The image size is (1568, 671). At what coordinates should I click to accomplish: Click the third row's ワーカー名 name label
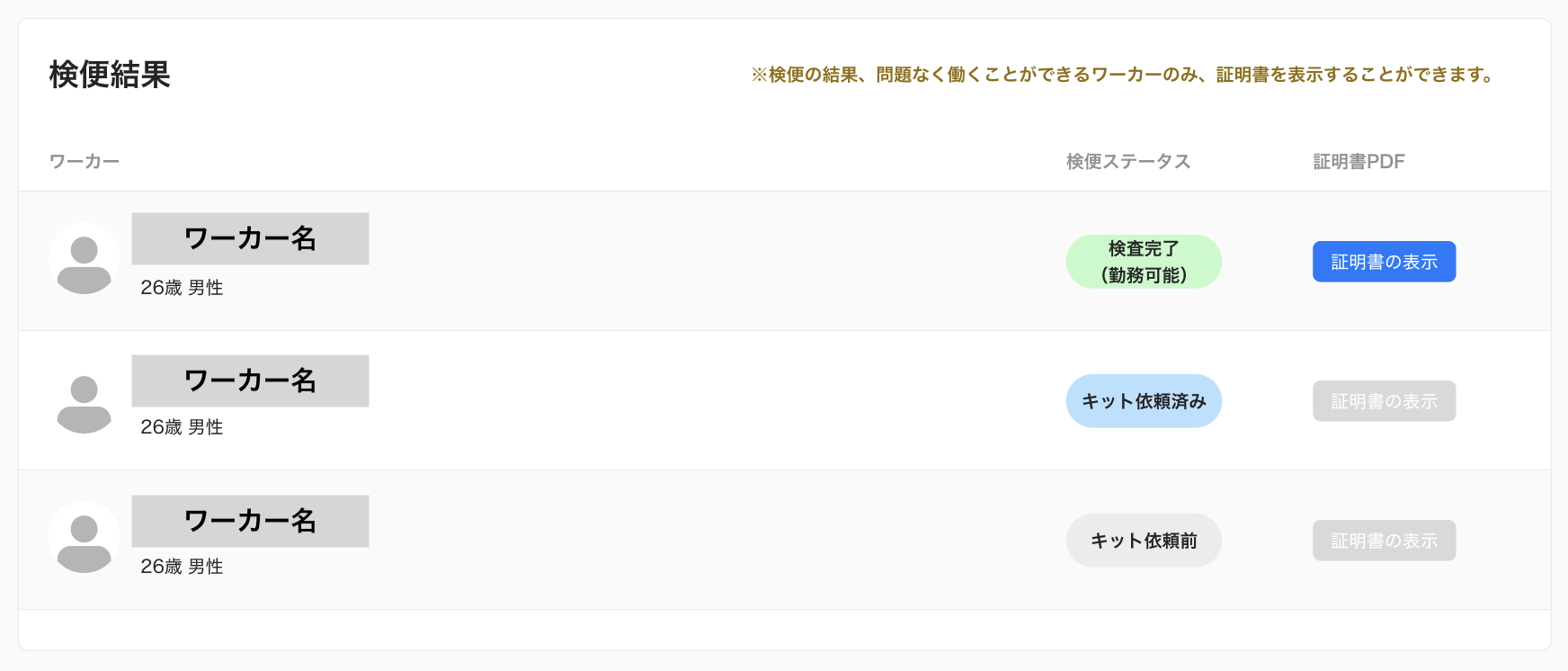pyautogui.click(x=250, y=521)
